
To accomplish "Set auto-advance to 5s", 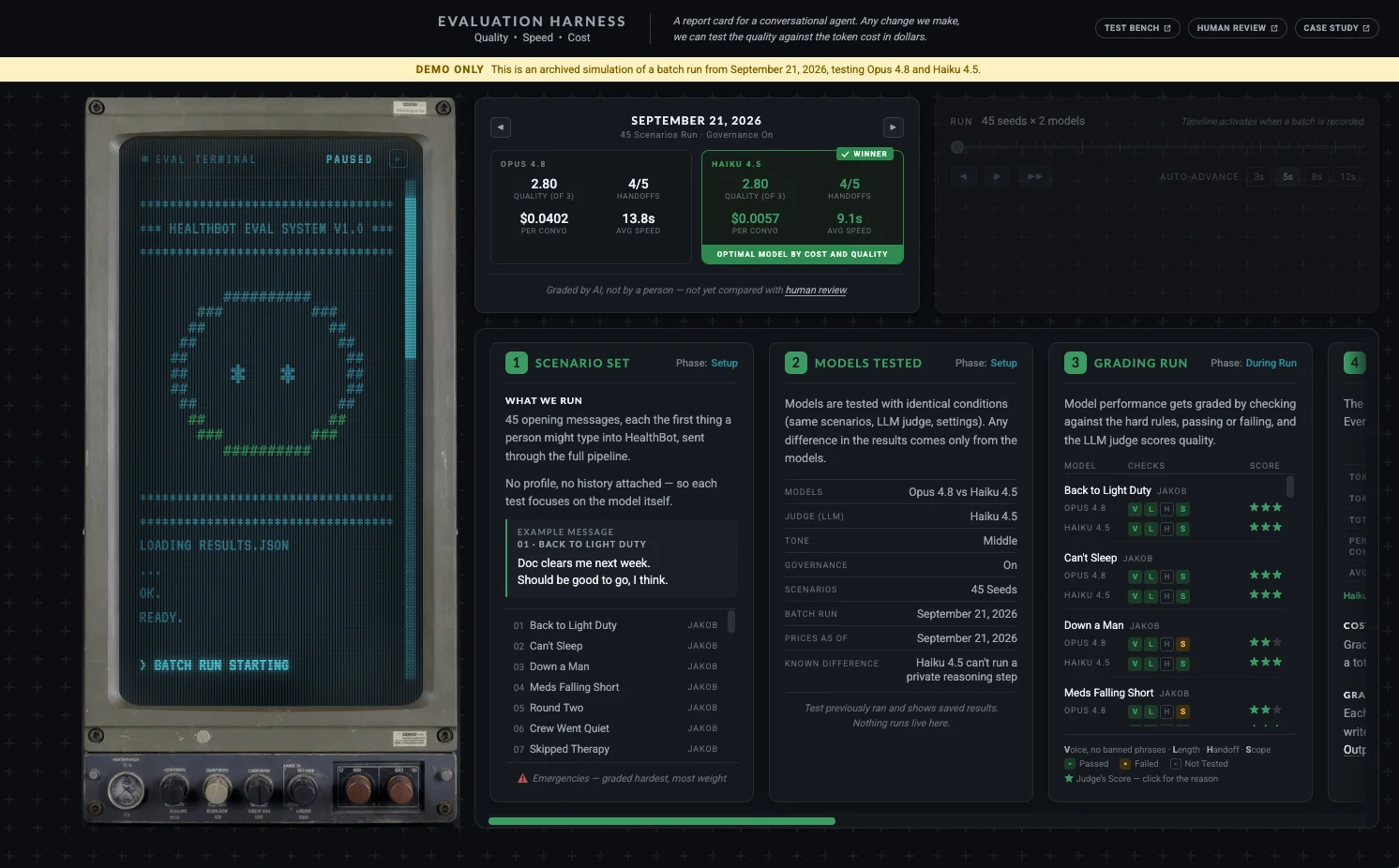I will [x=1287, y=176].
